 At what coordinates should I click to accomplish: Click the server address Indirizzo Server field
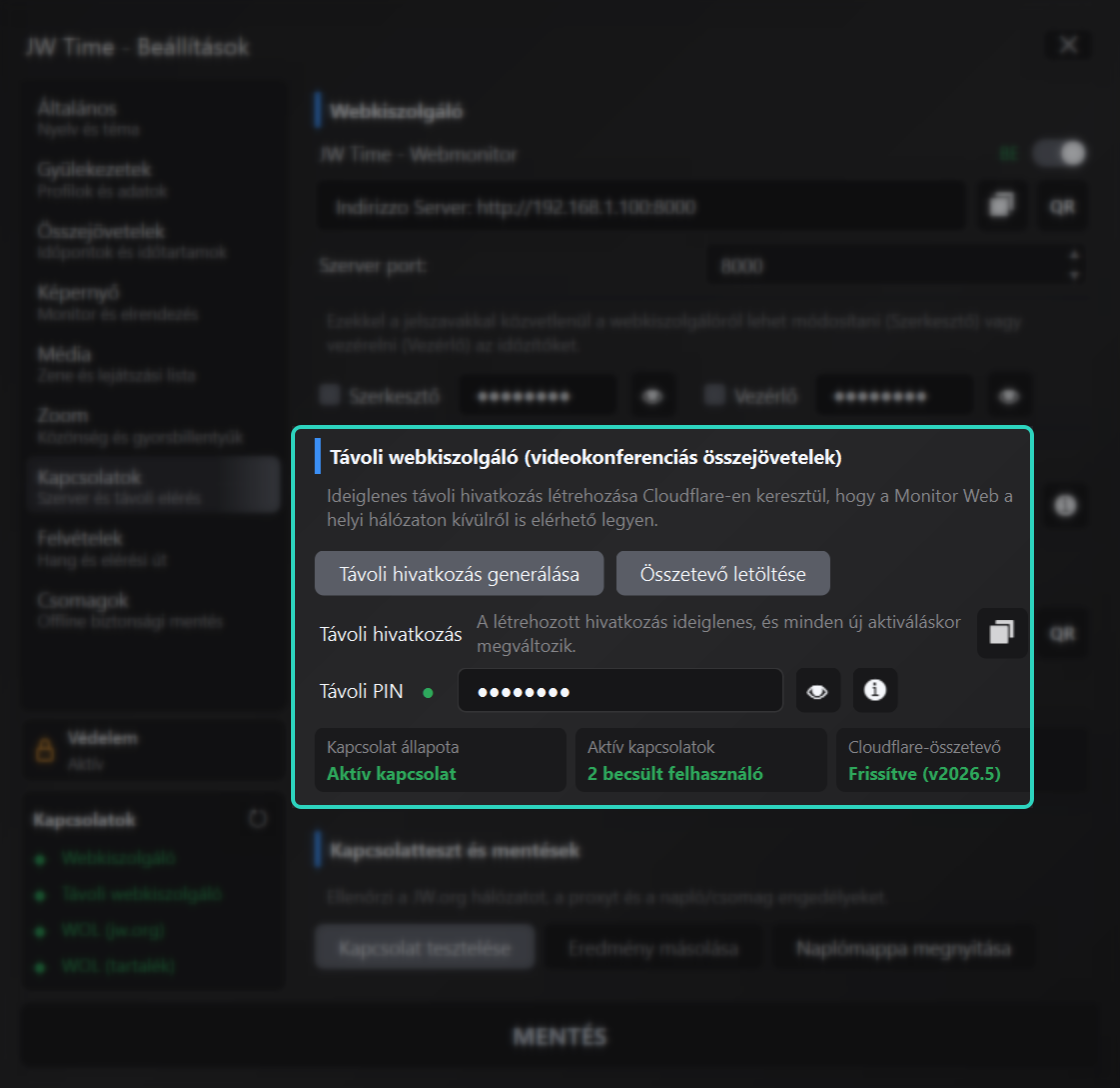click(x=641, y=206)
